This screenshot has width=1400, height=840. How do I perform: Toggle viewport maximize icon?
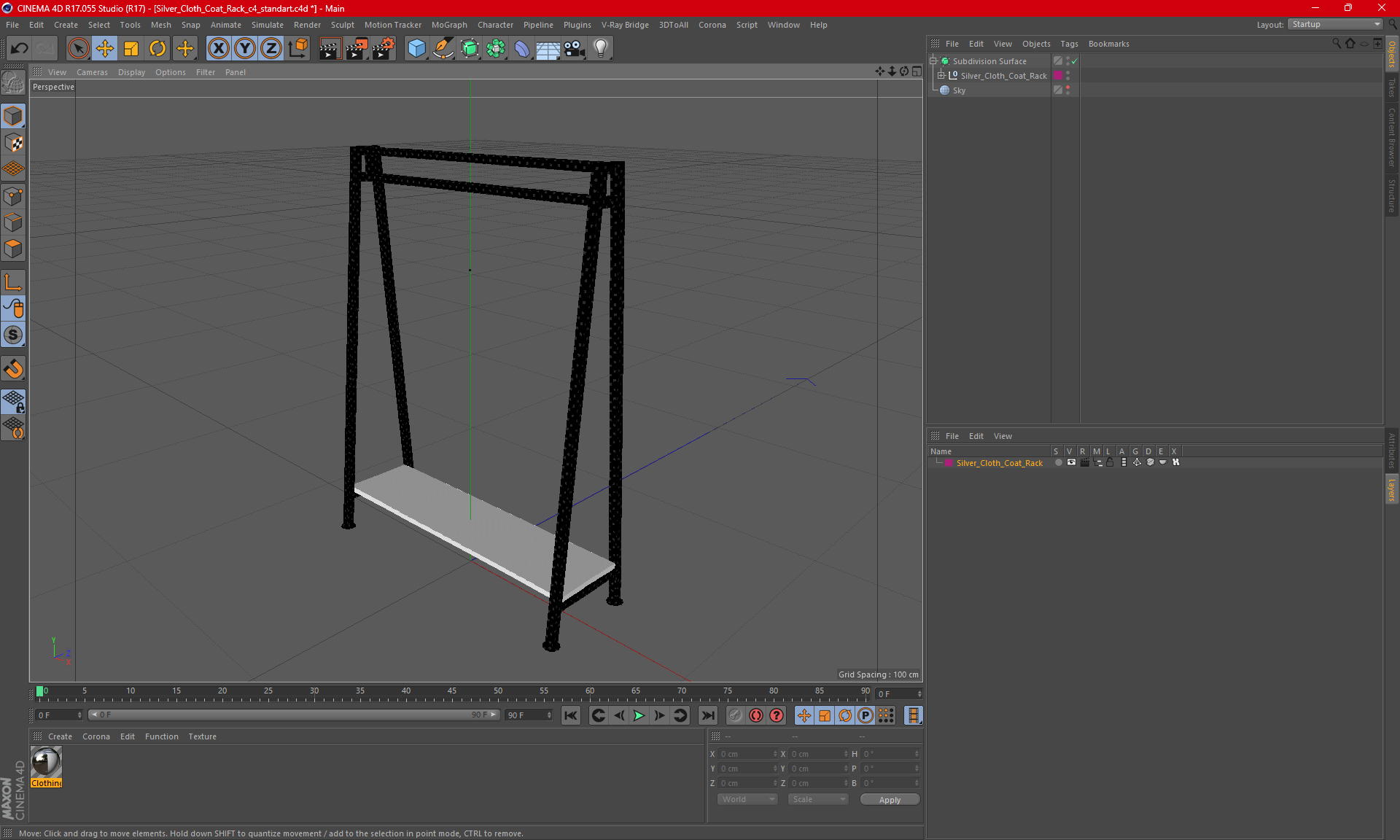[917, 71]
